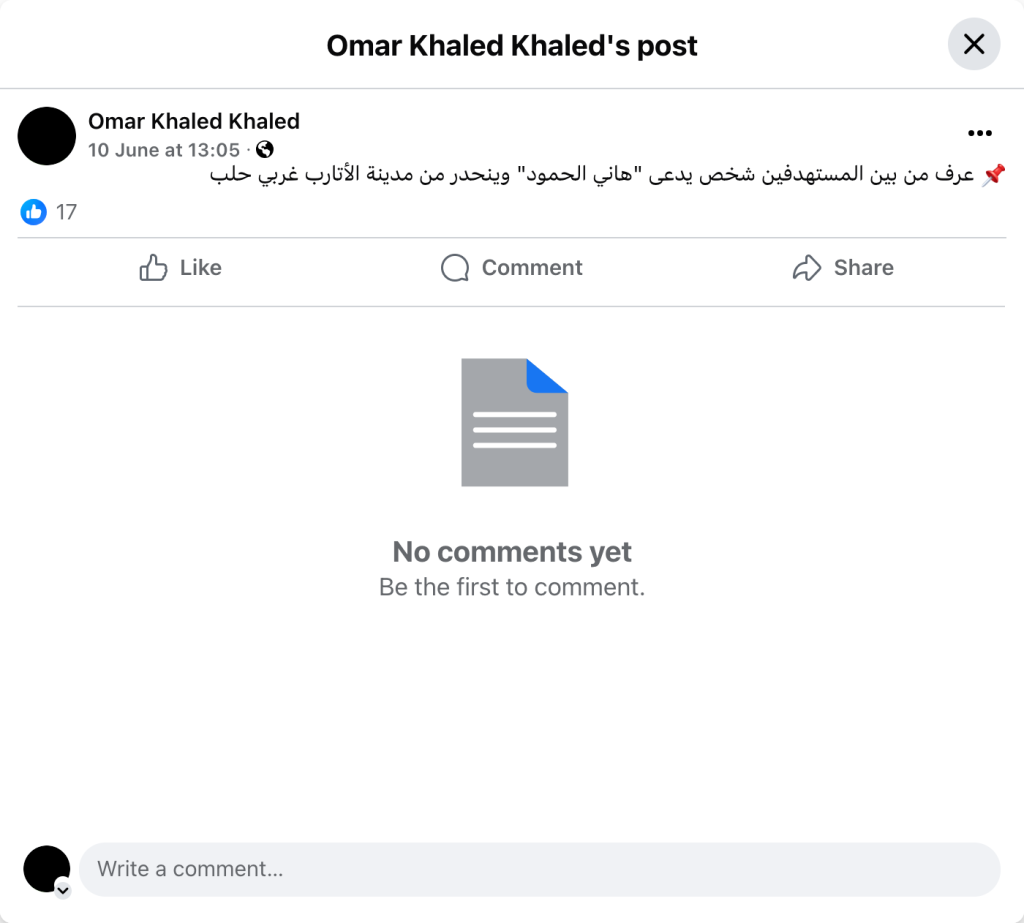Click the public globe privacy icon
Image resolution: width=1024 pixels, height=923 pixels.
(265, 150)
